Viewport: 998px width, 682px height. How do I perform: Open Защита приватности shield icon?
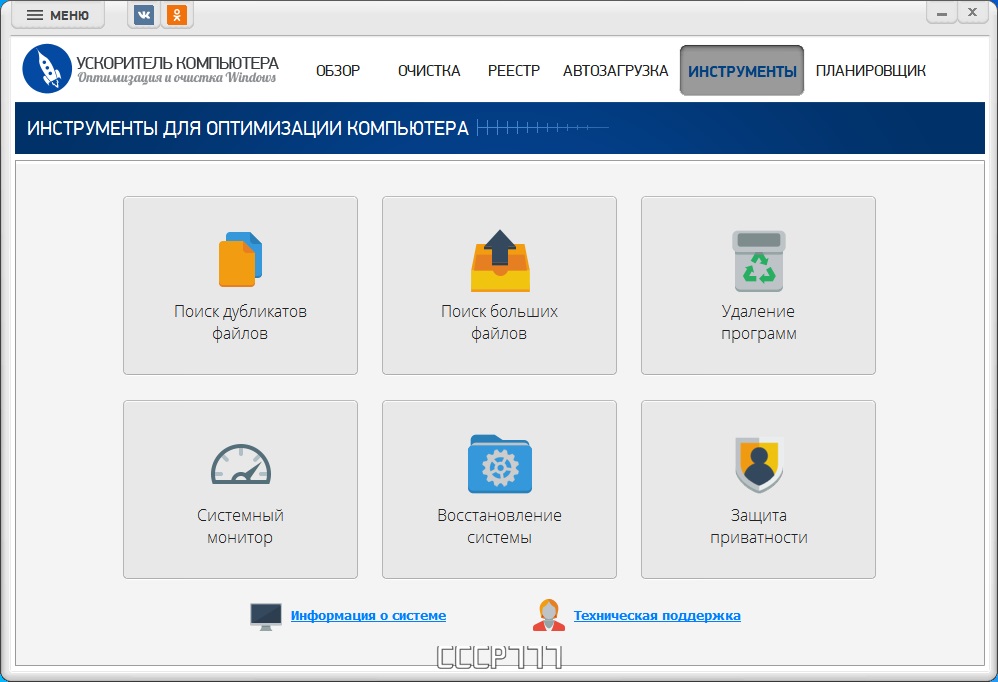[x=759, y=464]
